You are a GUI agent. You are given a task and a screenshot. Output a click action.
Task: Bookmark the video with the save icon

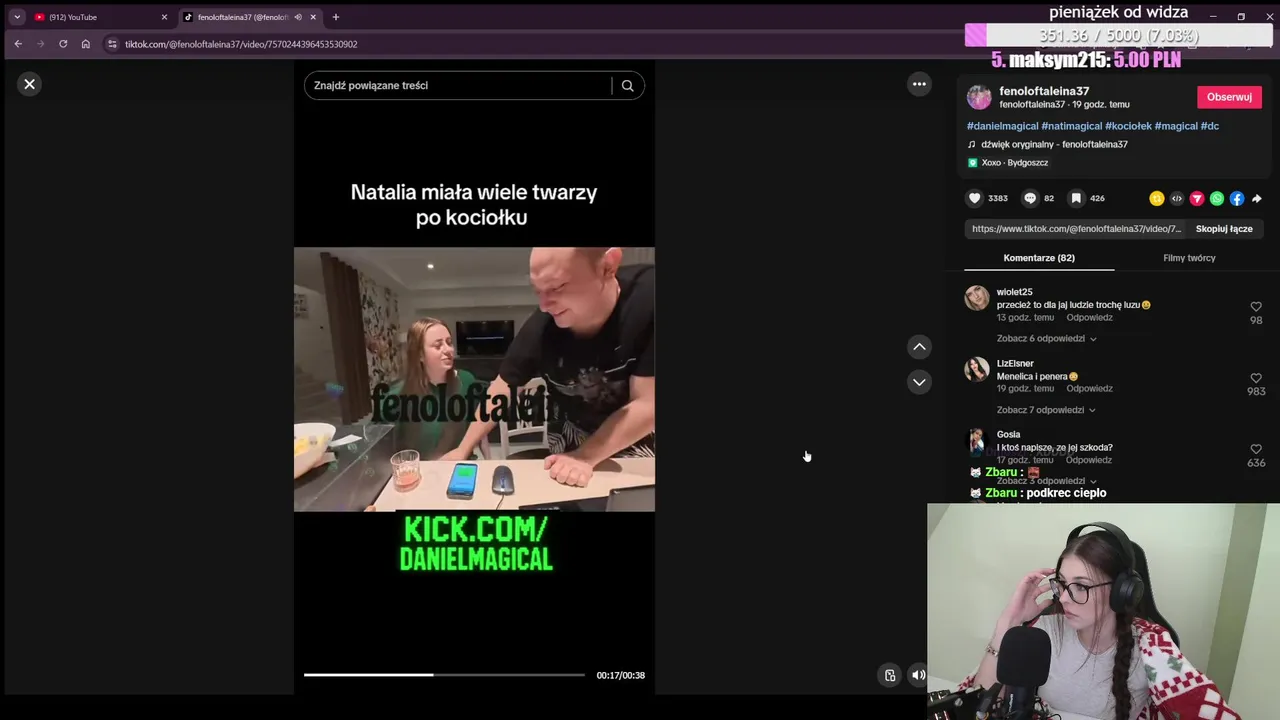(x=1076, y=198)
